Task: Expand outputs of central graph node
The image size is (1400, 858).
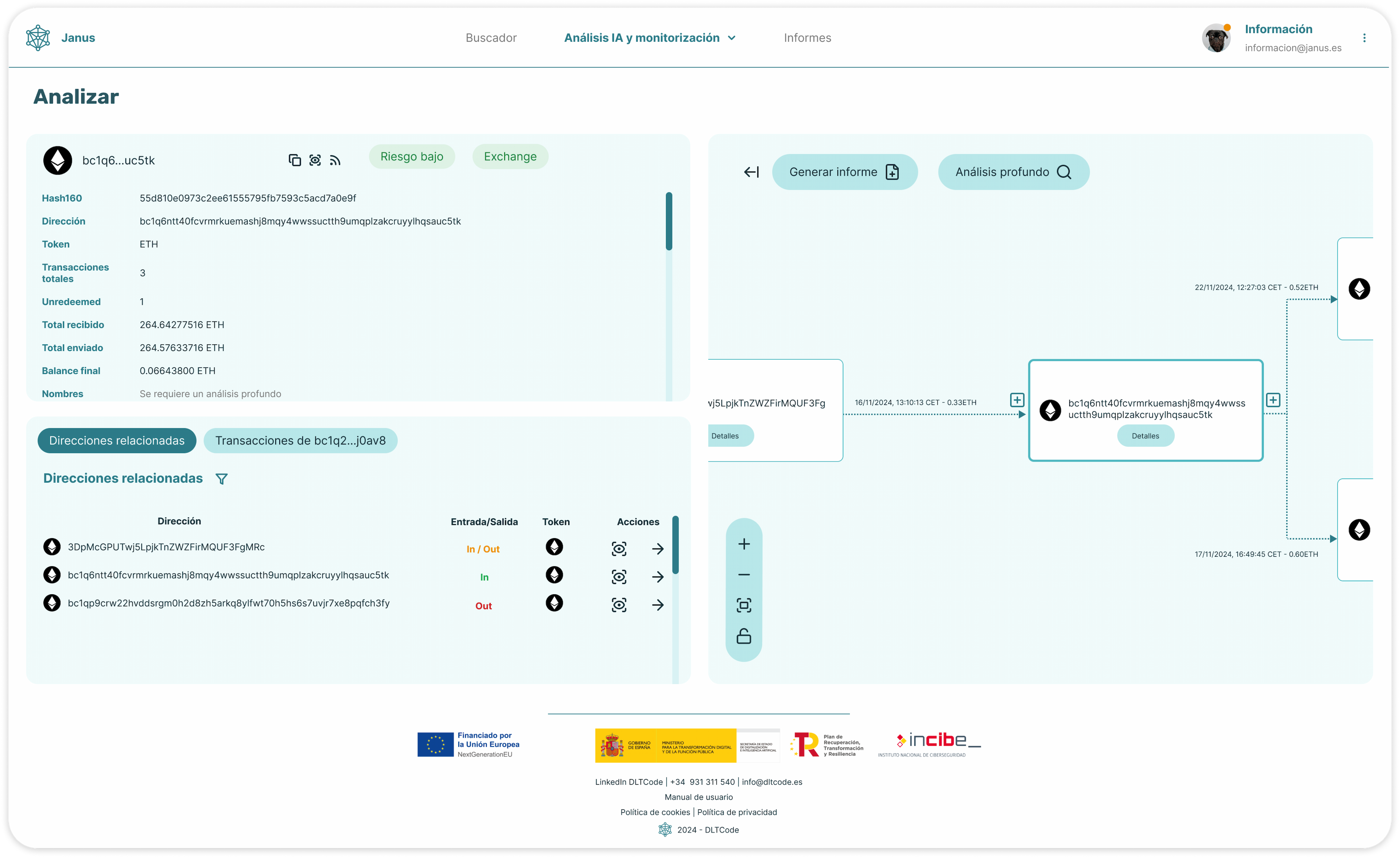Action: tap(1273, 400)
